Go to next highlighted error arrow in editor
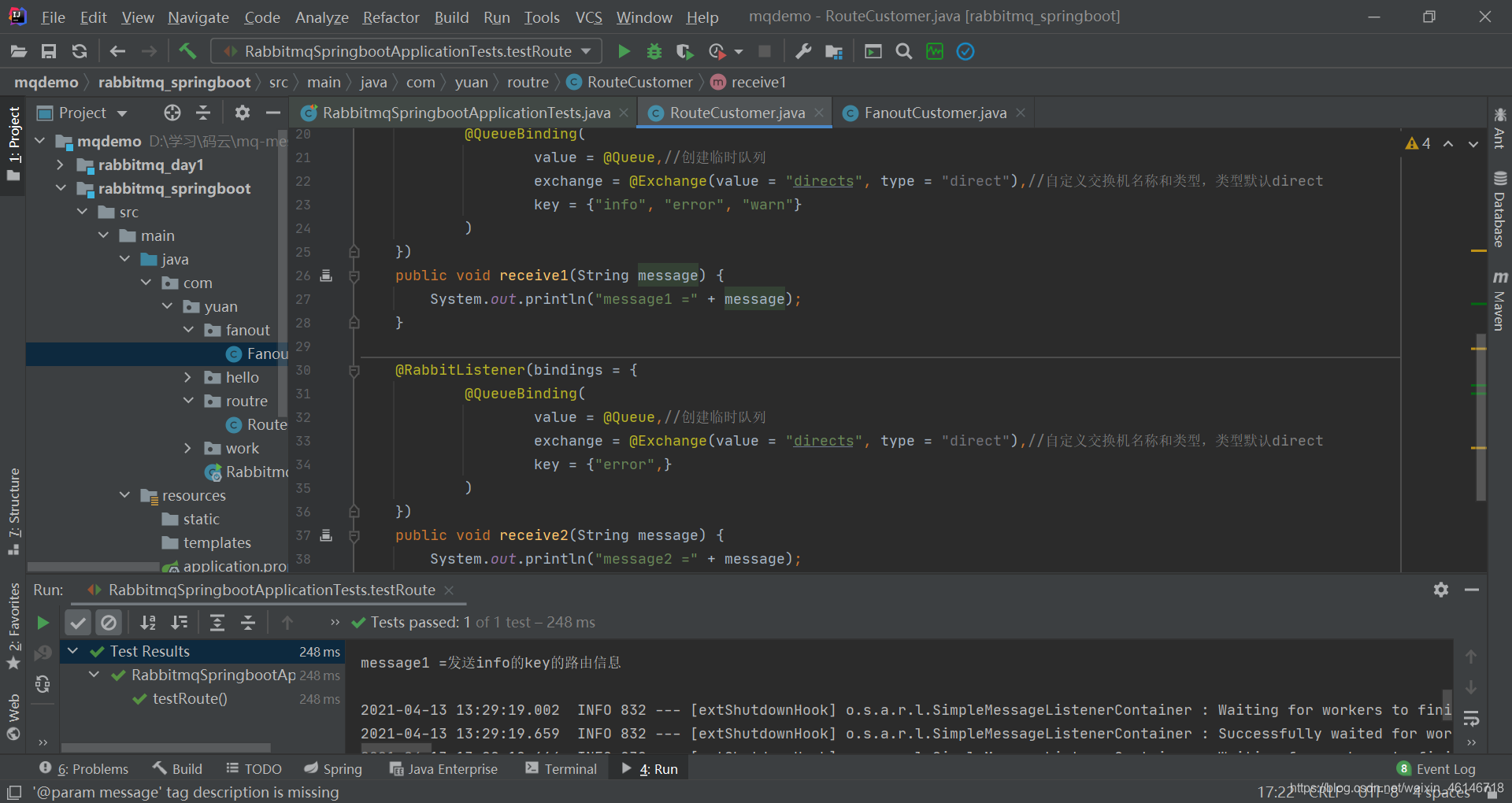The height and width of the screenshot is (803, 1512). pyautogui.click(x=1473, y=143)
